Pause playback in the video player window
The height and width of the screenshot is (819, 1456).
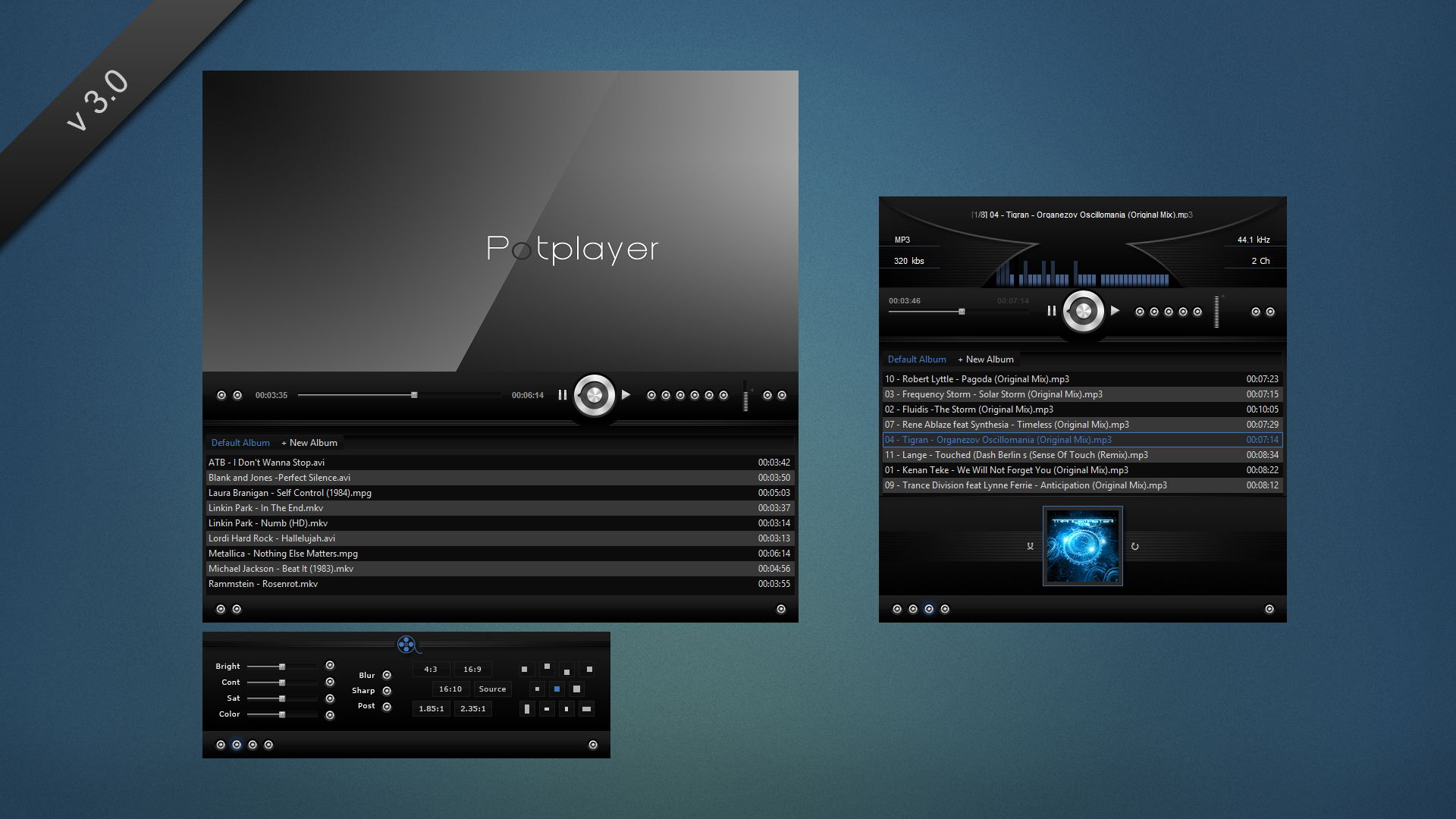[562, 395]
